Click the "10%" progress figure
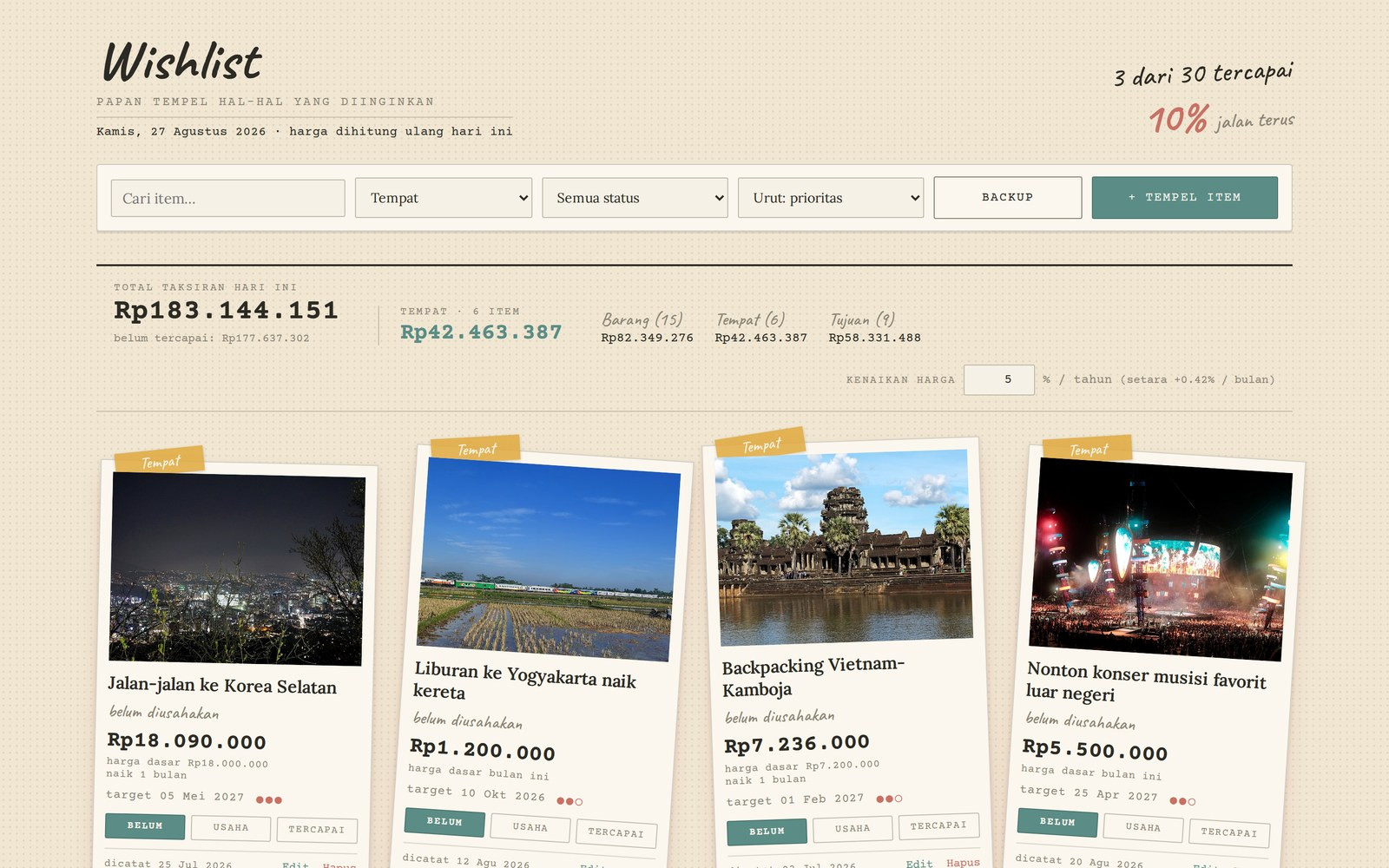Image resolution: width=1389 pixels, height=868 pixels. click(1179, 119)
